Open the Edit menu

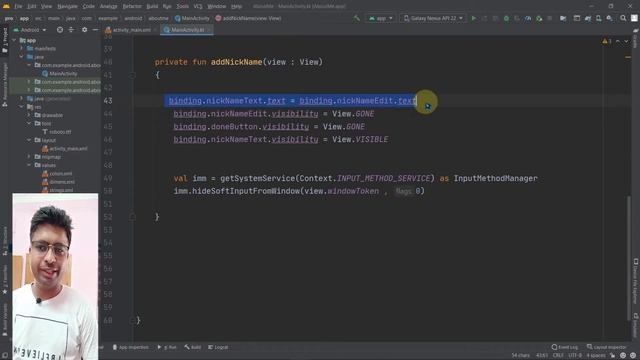pos(32,6)
